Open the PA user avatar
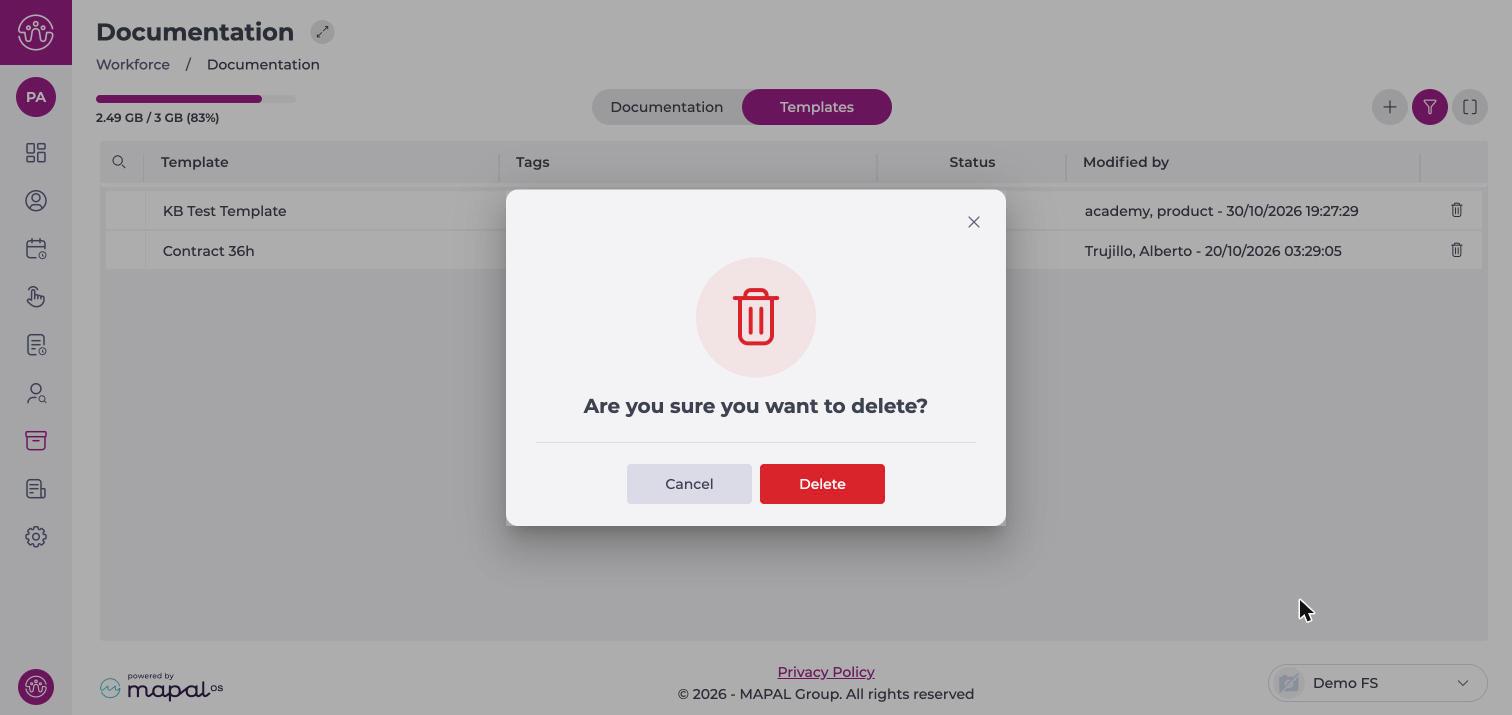The image size is (1512, 715). tap(36, 97)
